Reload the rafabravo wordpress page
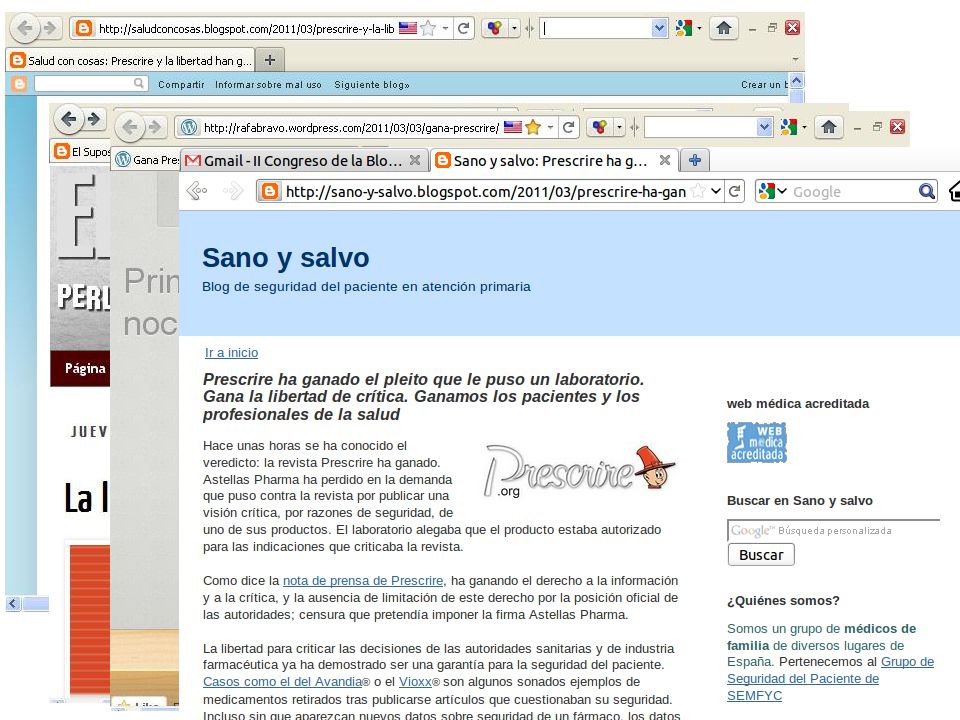The image size is (960, 720). (568, 127)
